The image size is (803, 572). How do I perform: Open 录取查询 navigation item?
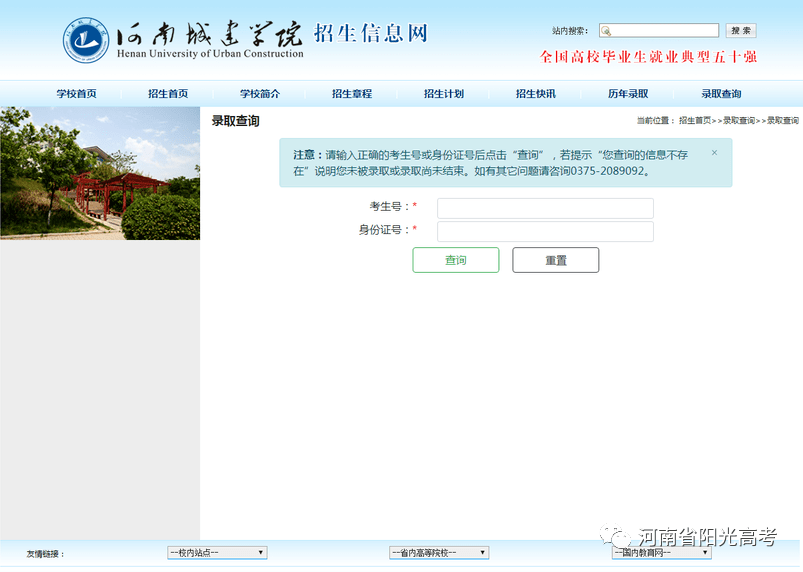click(721, 94)
